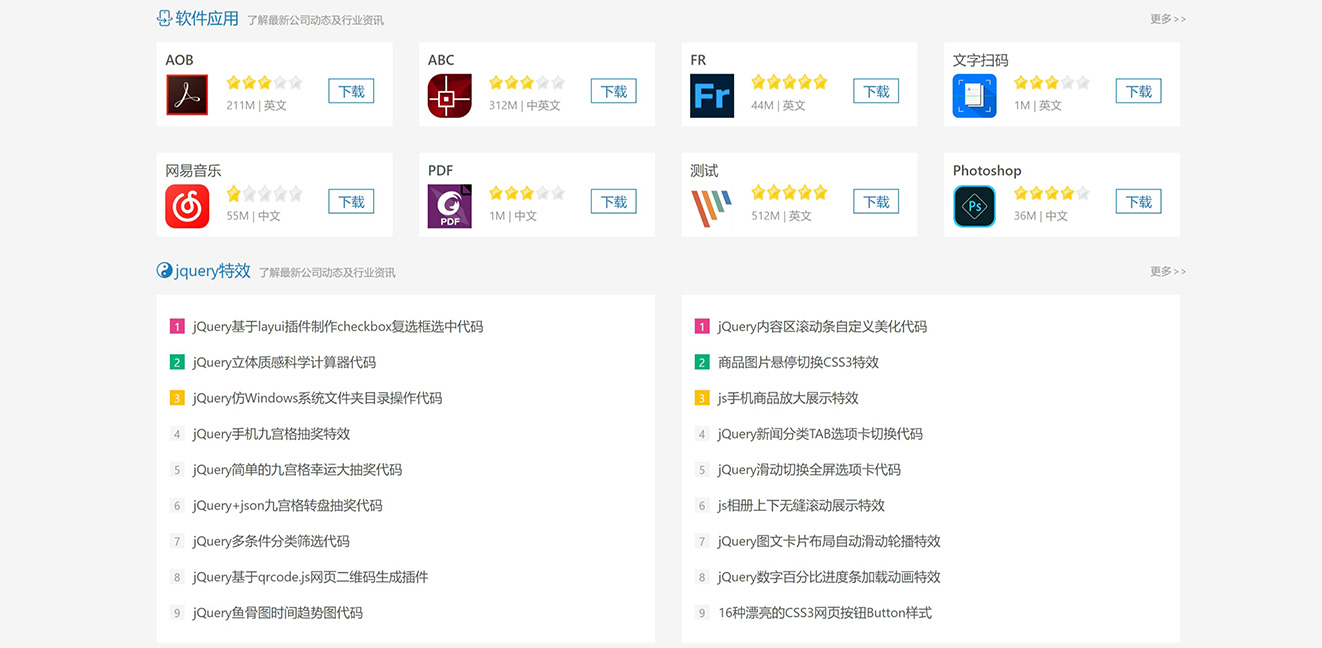This screenshot has height=648, width=1322.
Task: Click the 网易音乐 star rating
Action: click(x=264, y=193)
